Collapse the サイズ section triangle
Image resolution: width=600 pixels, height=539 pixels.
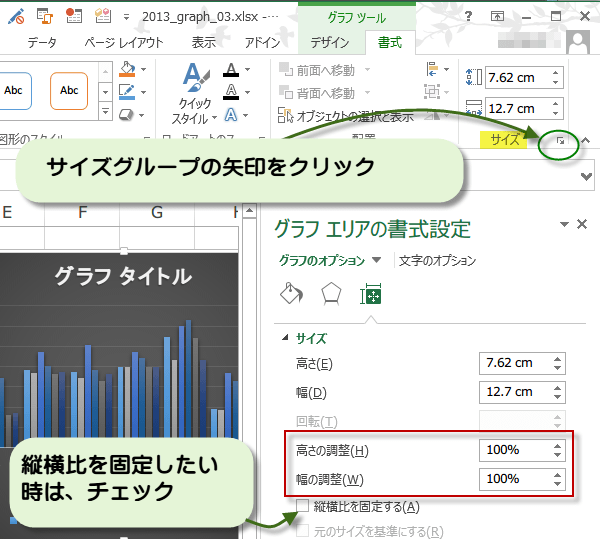pyautogui.click(x=286, y=338)
